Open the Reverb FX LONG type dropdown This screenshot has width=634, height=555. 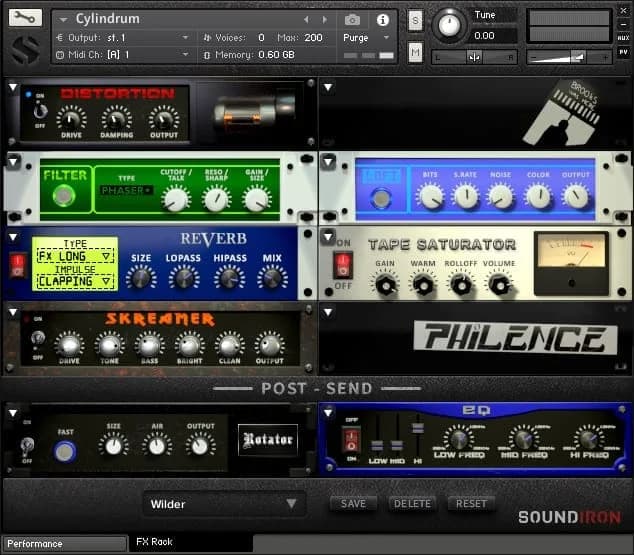(75, 256)
